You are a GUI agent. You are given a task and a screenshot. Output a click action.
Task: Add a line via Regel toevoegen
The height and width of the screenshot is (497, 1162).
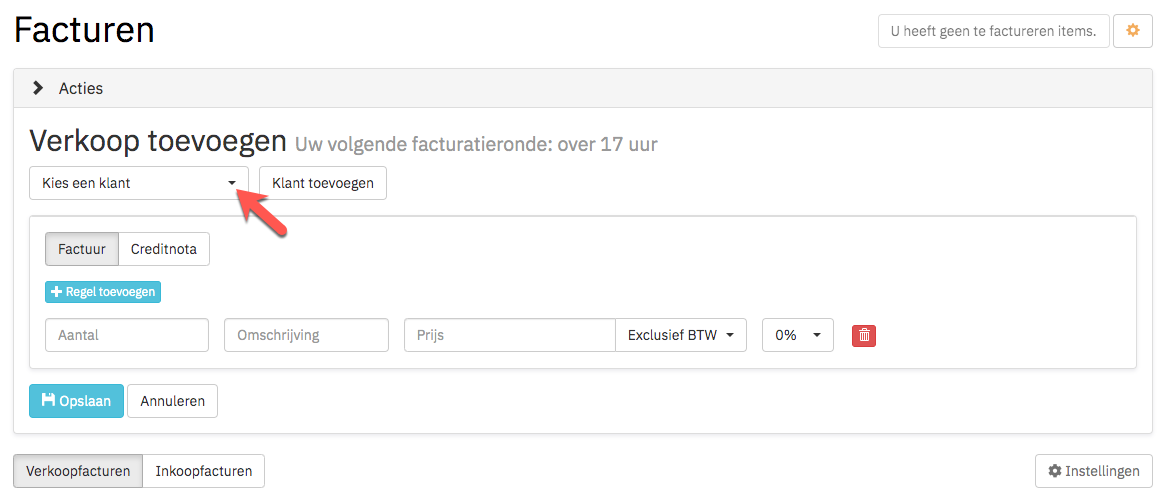pyautogui.click(x=103, y=292)
